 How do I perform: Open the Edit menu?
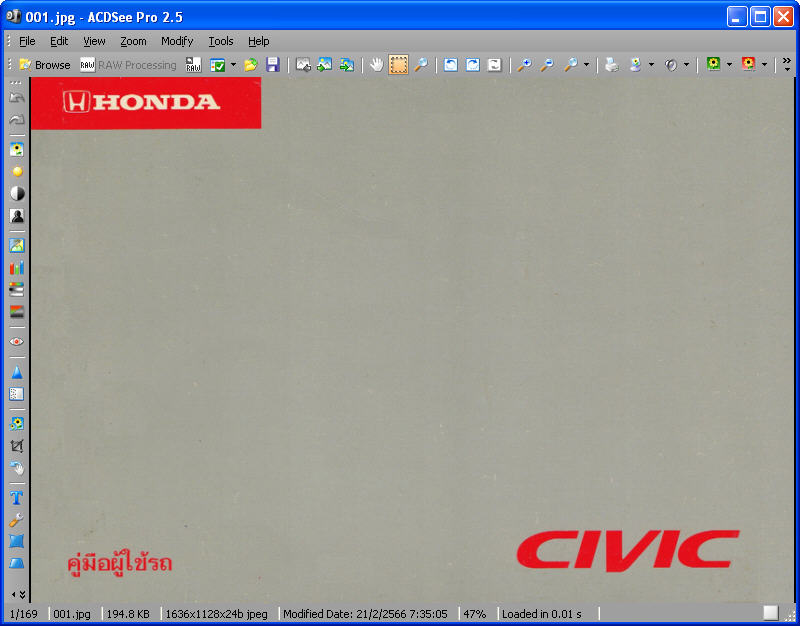coord(59,41)
